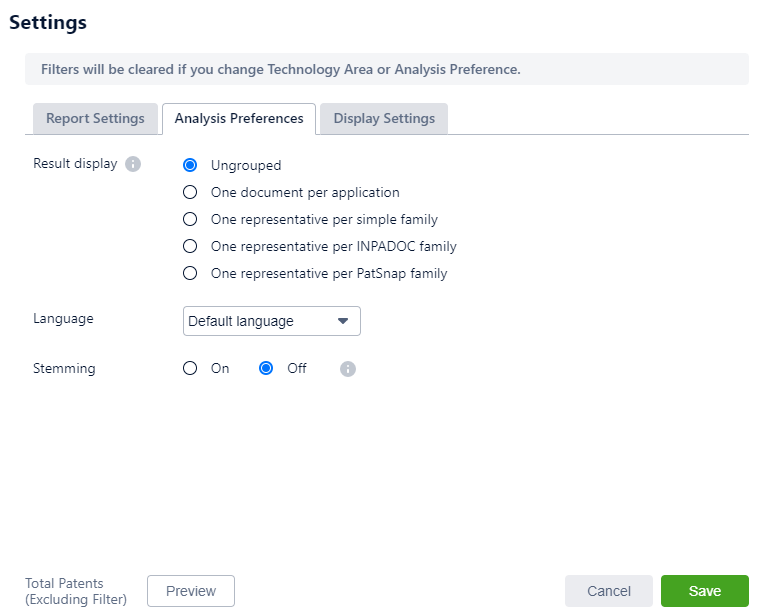Click the Settings heading
The width and height of the screenshot is (769, 613).
pyautogui.click(x=48, y=22)
